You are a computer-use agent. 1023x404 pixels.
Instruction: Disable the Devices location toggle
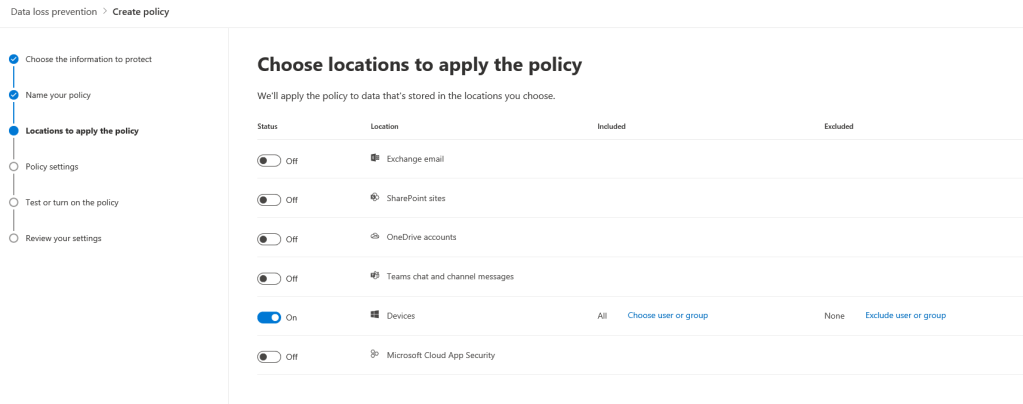[x=269, y=317]
